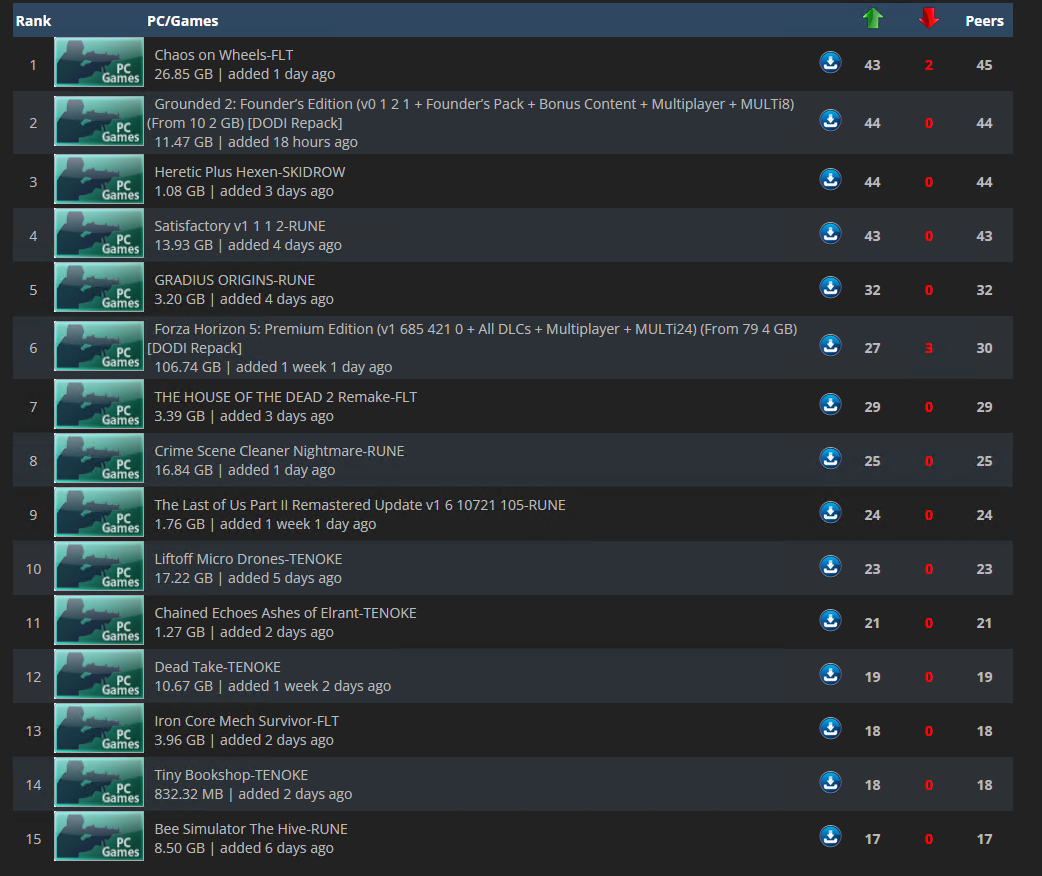Click size text '832.32 MB | added 2 days ago'
1042x876 pixels.
(x=253, y=794)
